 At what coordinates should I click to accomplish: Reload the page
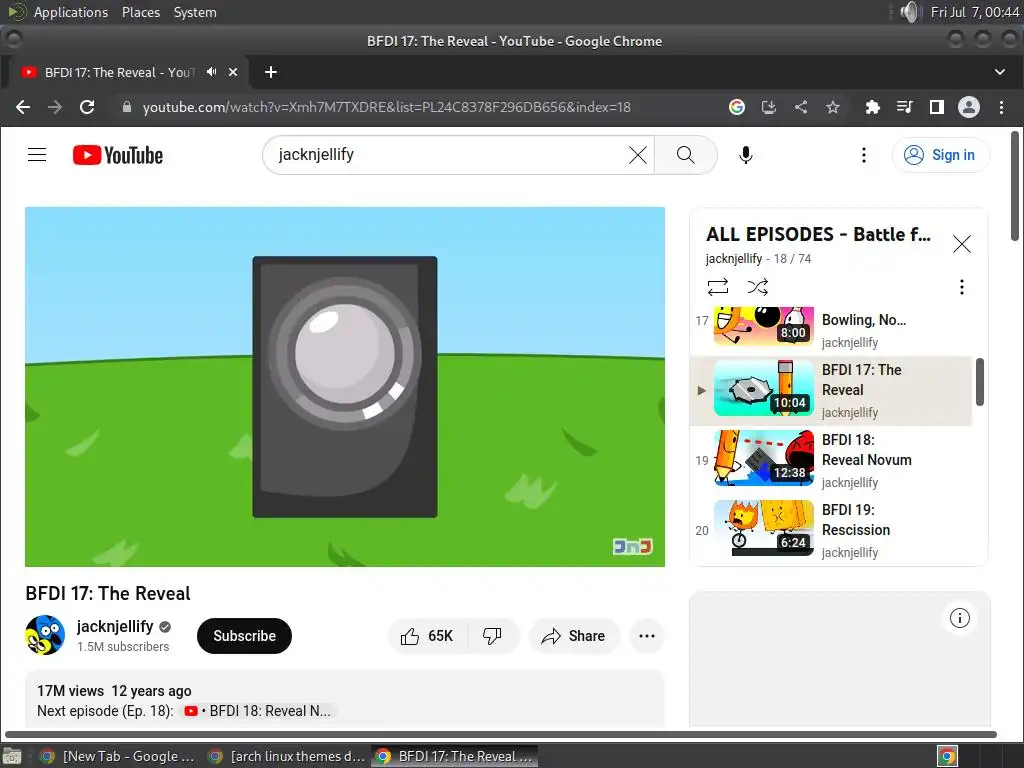(x=87, y=107)
